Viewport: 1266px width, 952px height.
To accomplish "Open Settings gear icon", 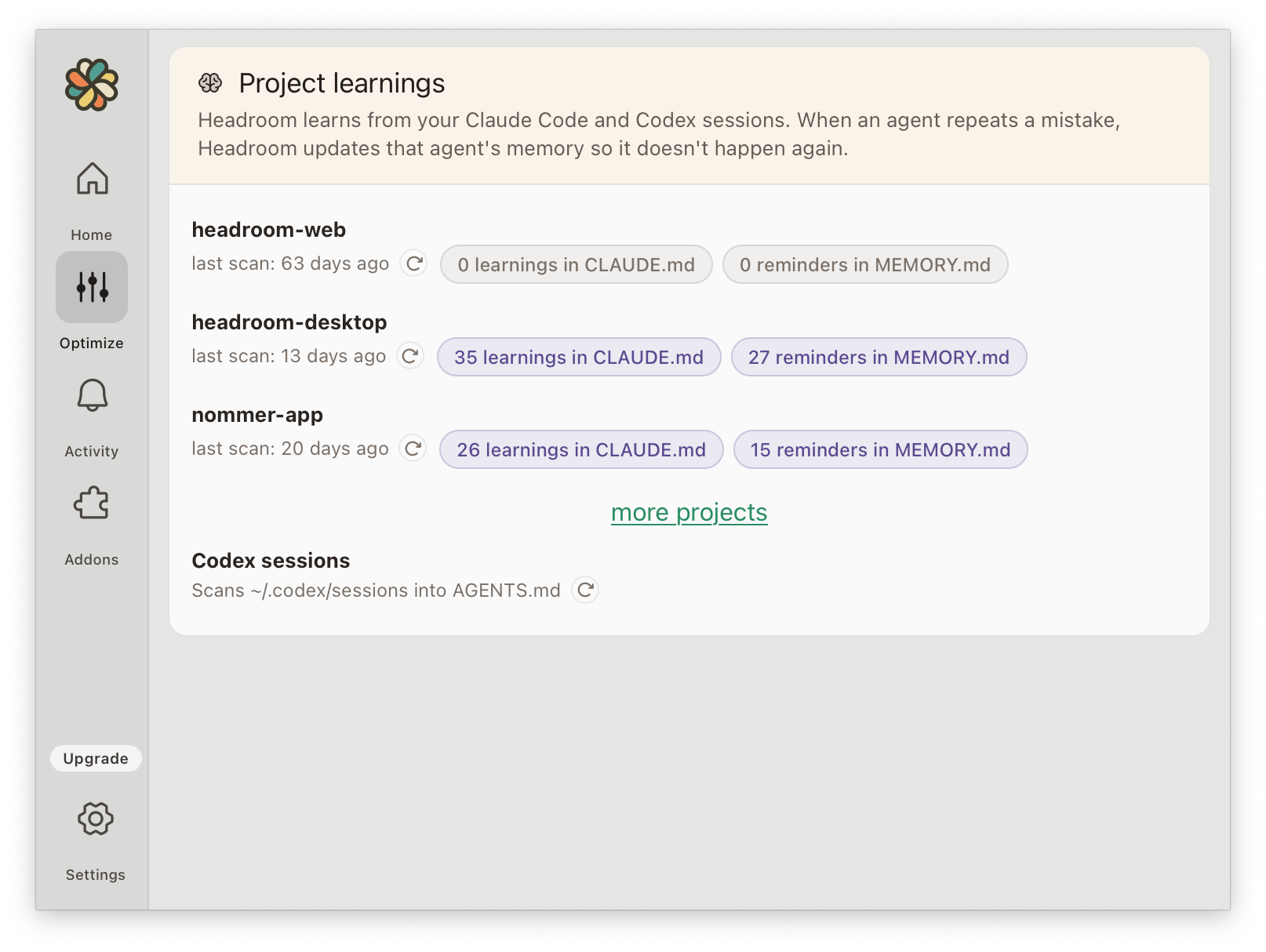I will 96,819.
